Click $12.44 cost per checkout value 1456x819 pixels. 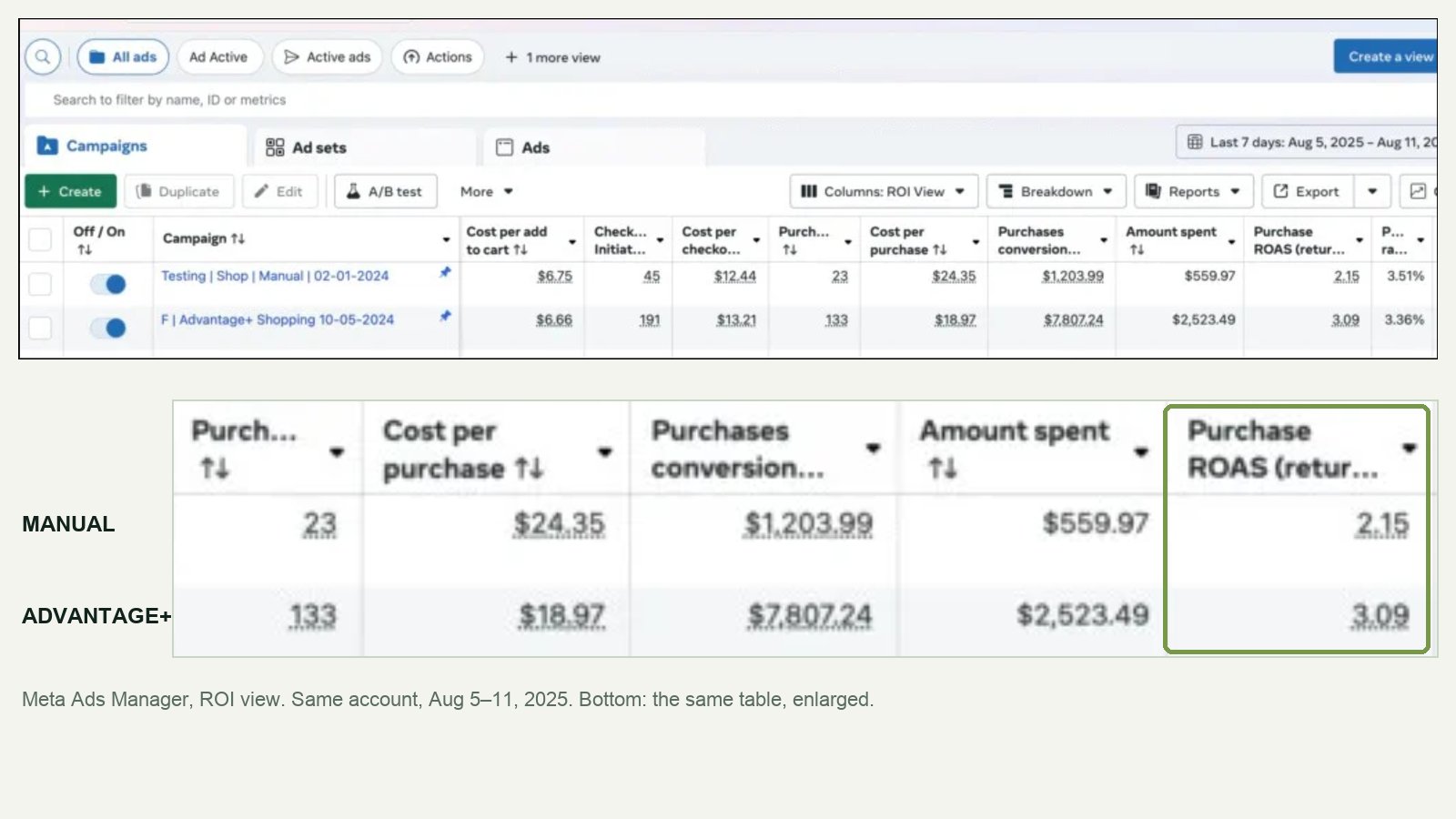tap(735, 276)
